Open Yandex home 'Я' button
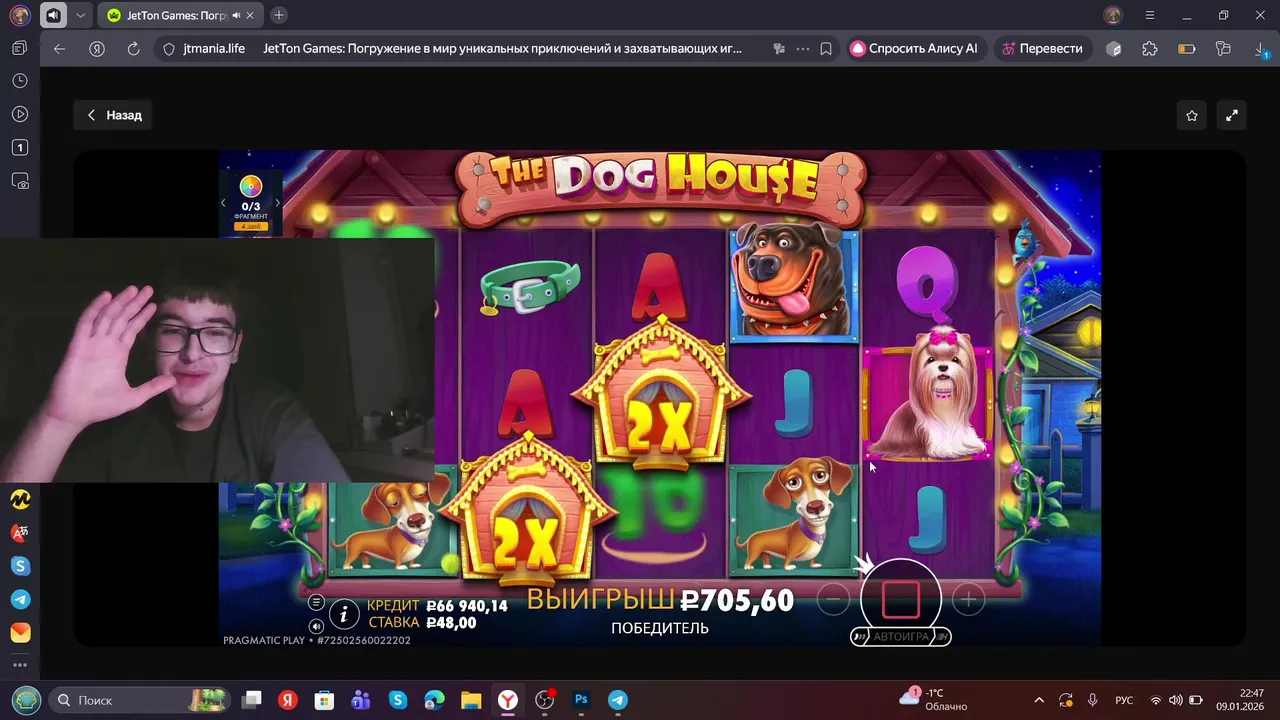This screenshot has height=720, width=1280. pos(96,48)
